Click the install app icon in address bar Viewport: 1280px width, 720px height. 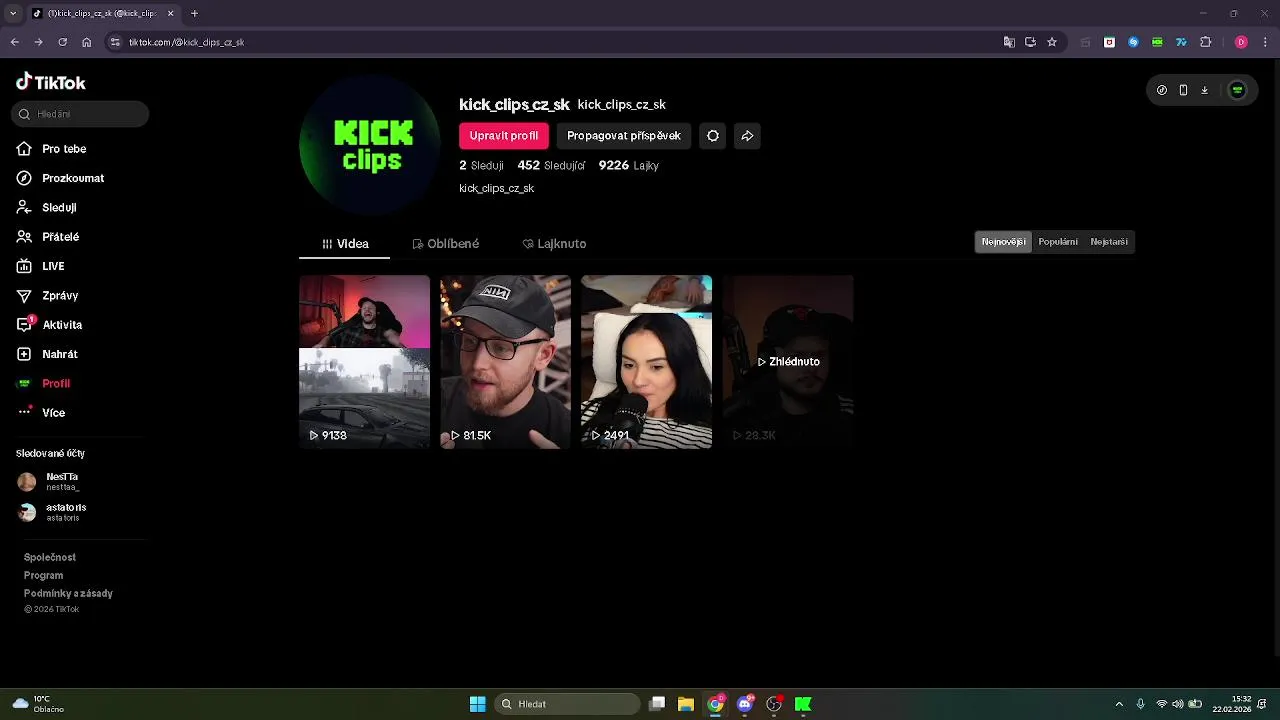(x=1030, y=42)
